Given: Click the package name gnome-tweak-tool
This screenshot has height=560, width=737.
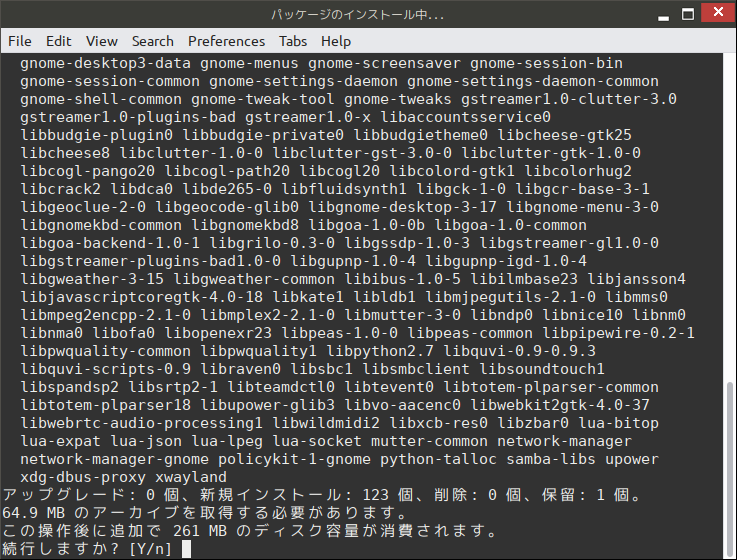Looking at the screenshot, I should coord(263,99).
